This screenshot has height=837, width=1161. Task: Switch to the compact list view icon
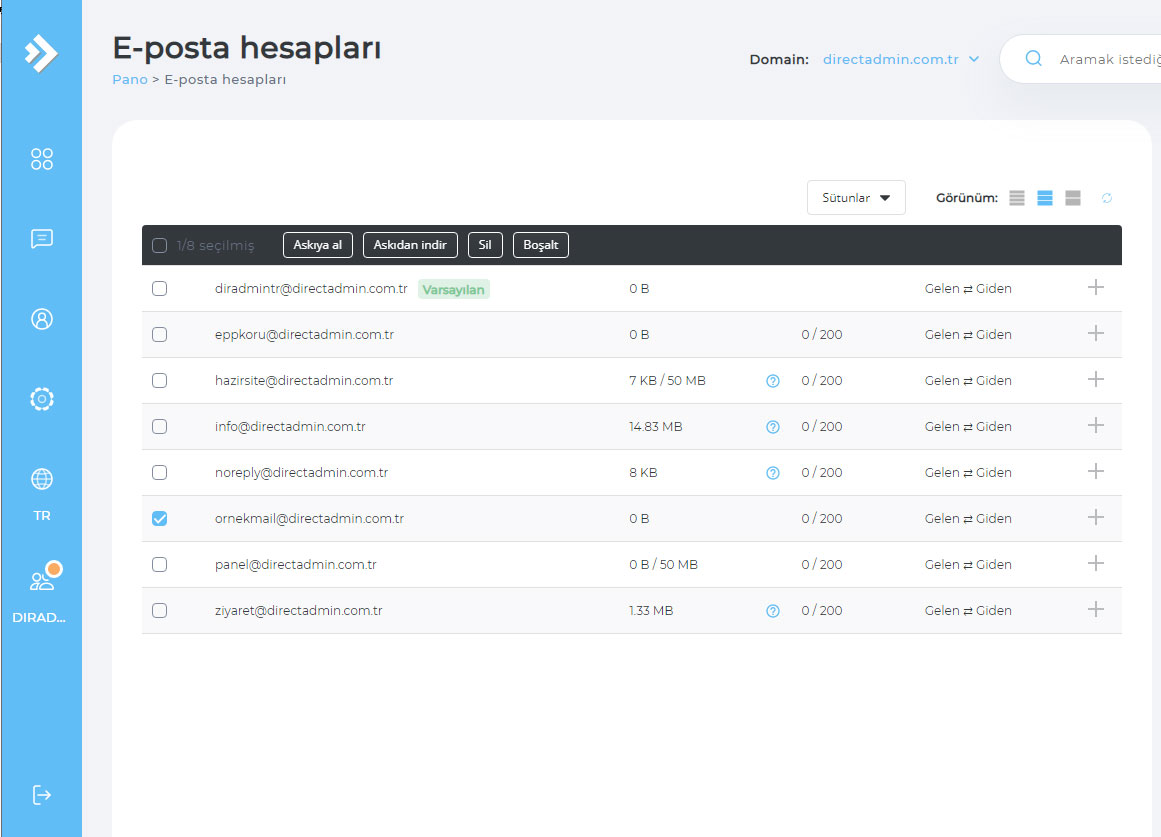coord(1017,198)
